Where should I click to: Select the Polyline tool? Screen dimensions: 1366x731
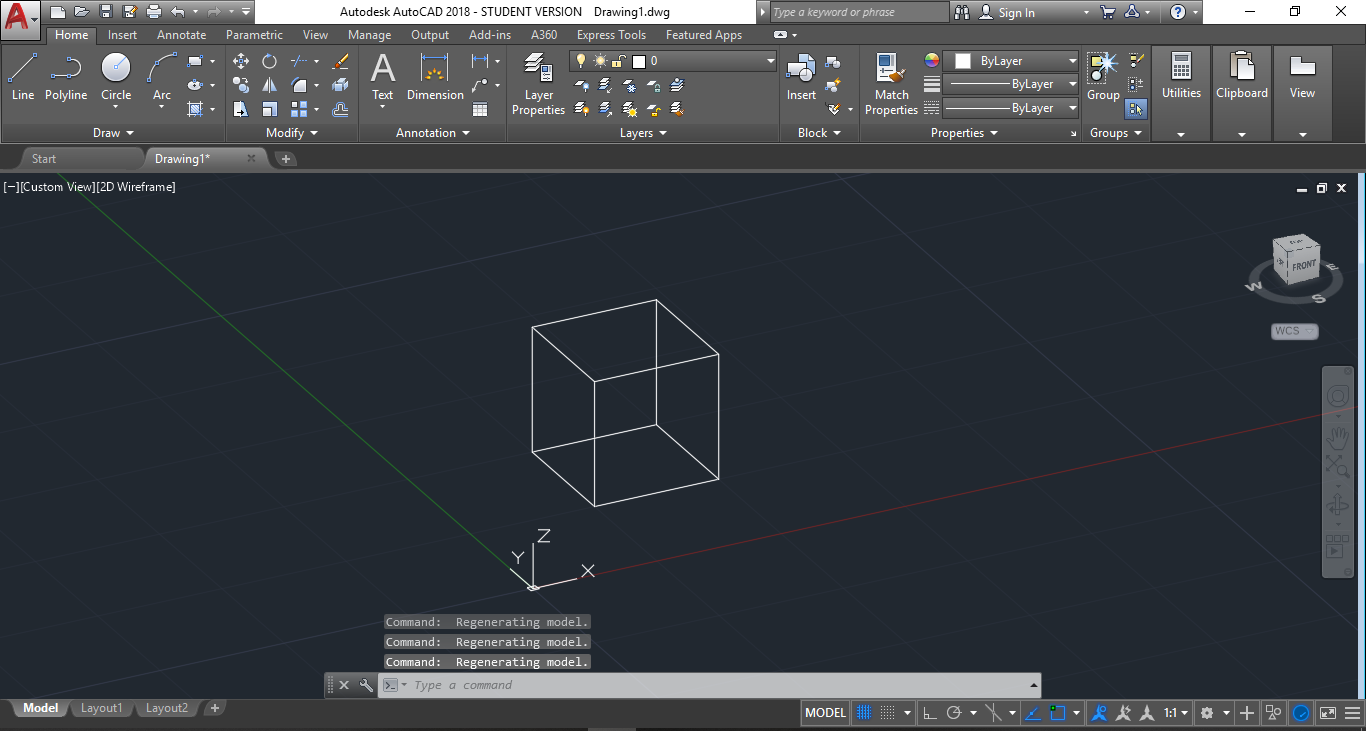(x=66, y=77)
